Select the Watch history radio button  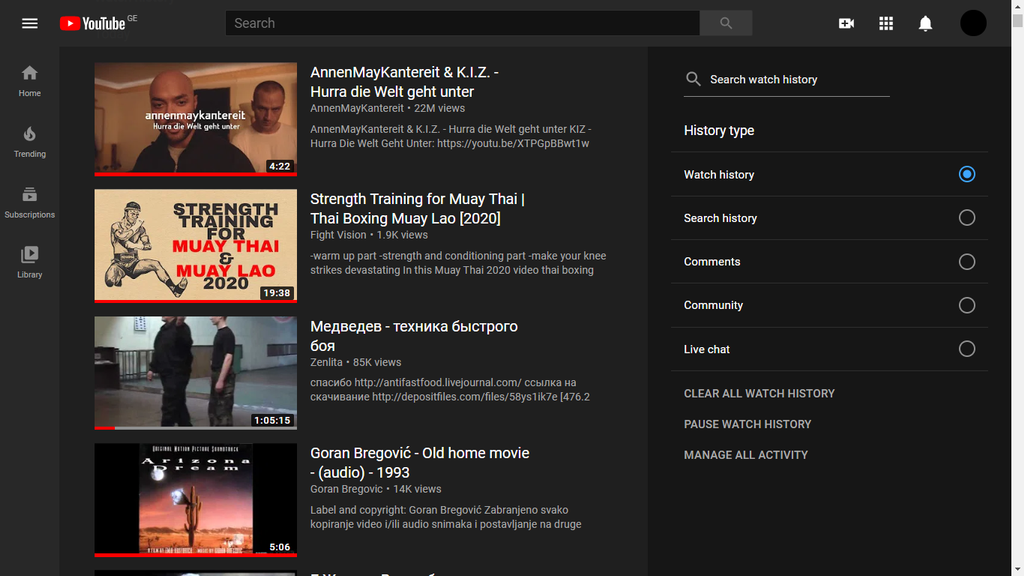click(966, 174)
